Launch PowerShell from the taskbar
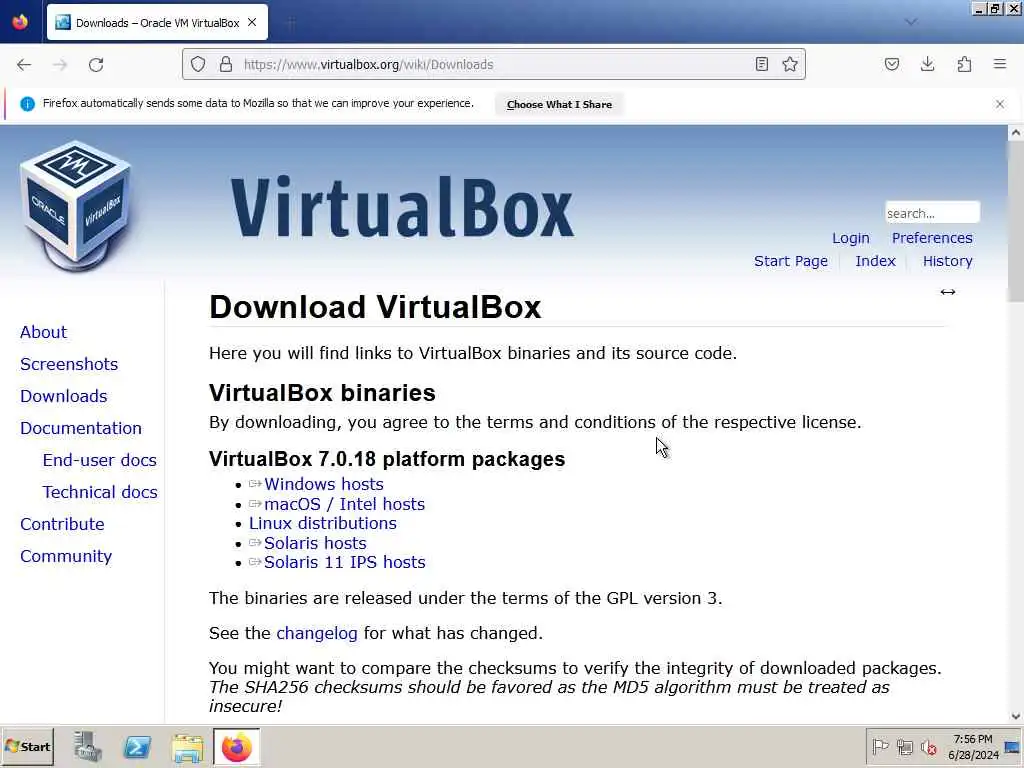 point(137,746)
